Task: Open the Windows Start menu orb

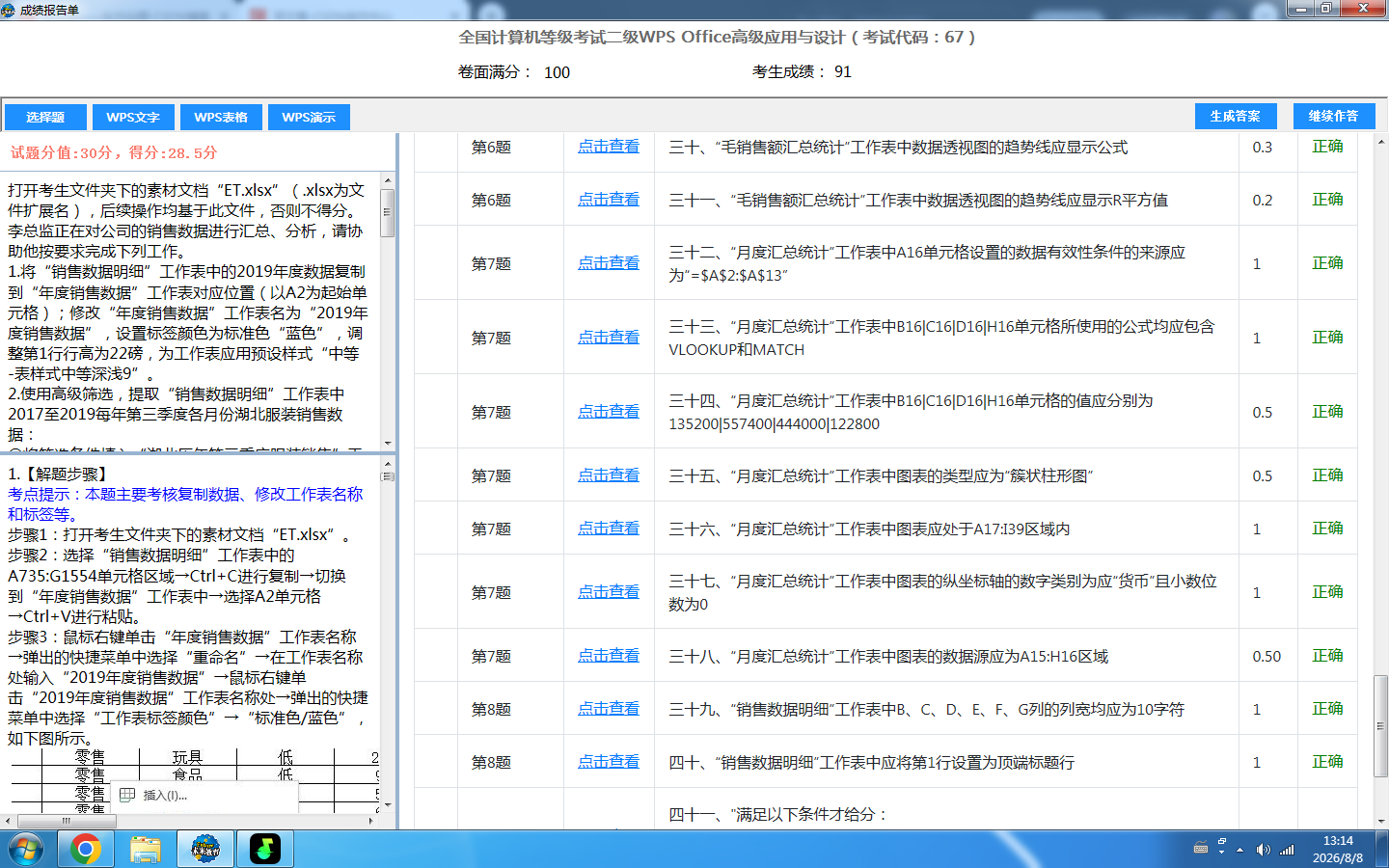Action: coord(25,849)
